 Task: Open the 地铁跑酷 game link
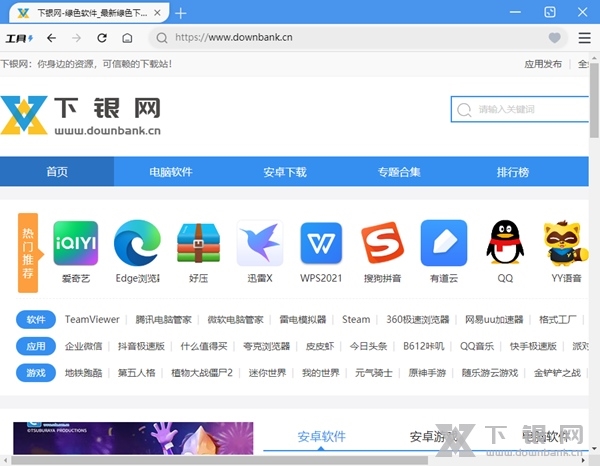point(83,373)
